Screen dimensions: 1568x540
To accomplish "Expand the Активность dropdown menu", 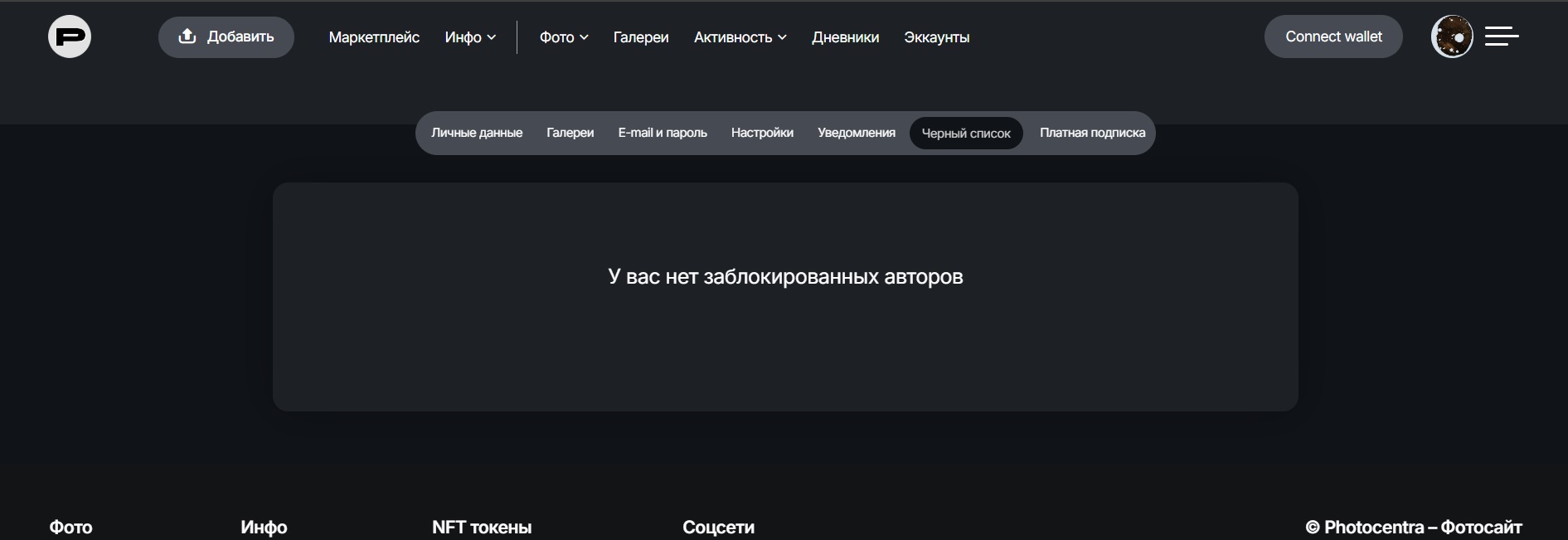I will 740,37.
